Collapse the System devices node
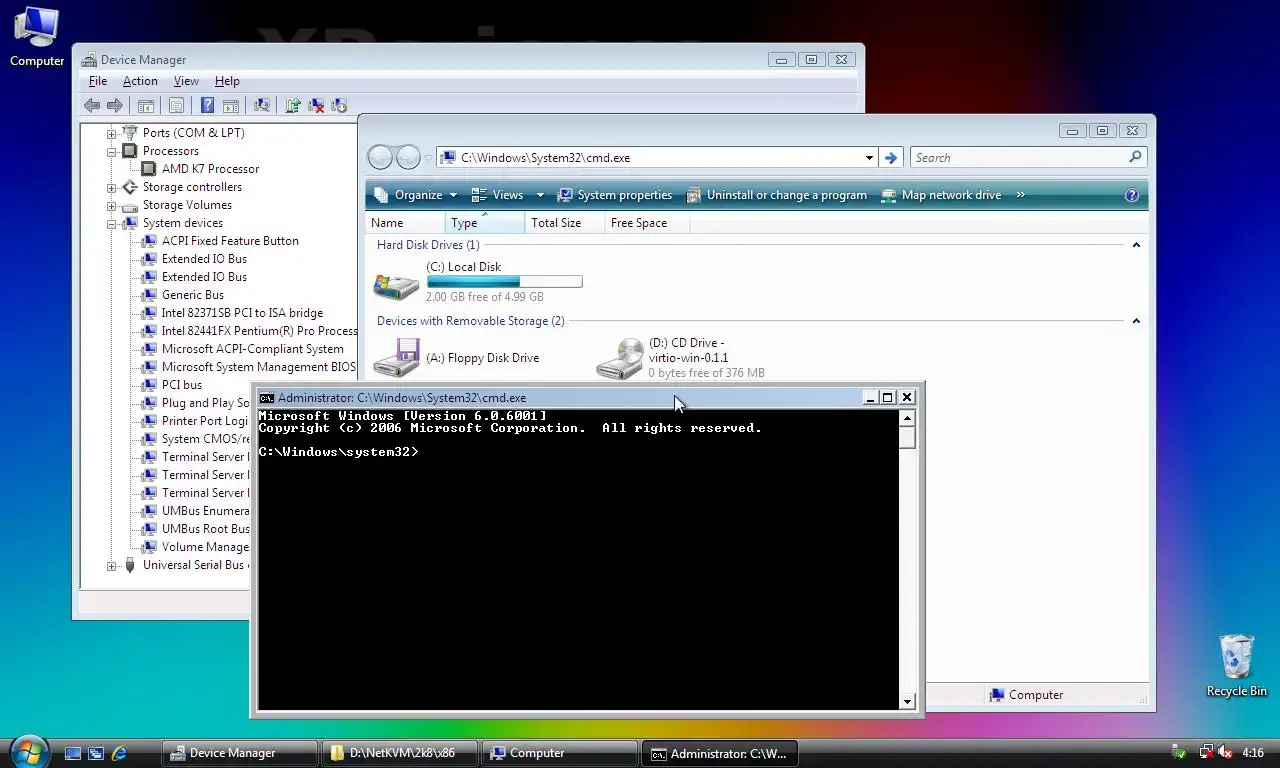 [x=112, y=223]
